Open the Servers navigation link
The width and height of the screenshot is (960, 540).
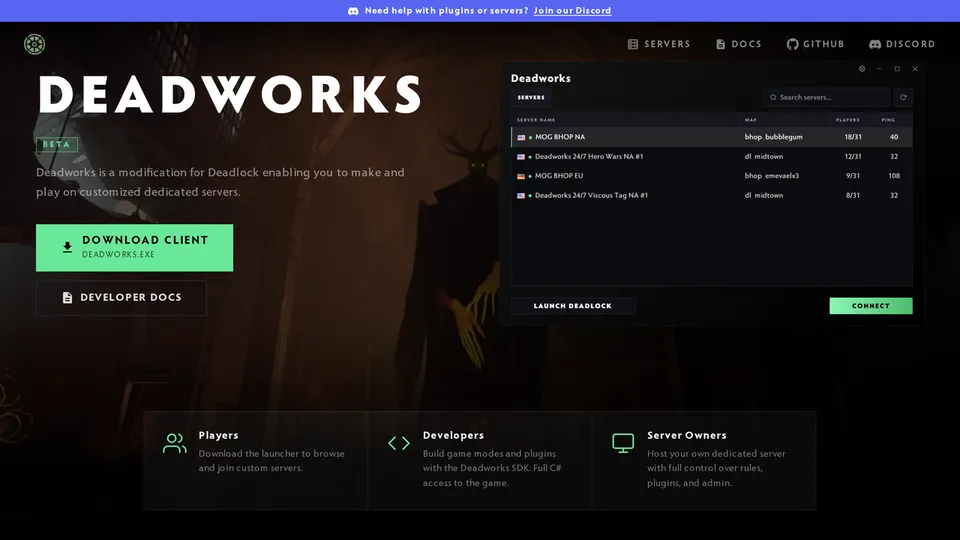pyautogui.click(x=659, y=44)
